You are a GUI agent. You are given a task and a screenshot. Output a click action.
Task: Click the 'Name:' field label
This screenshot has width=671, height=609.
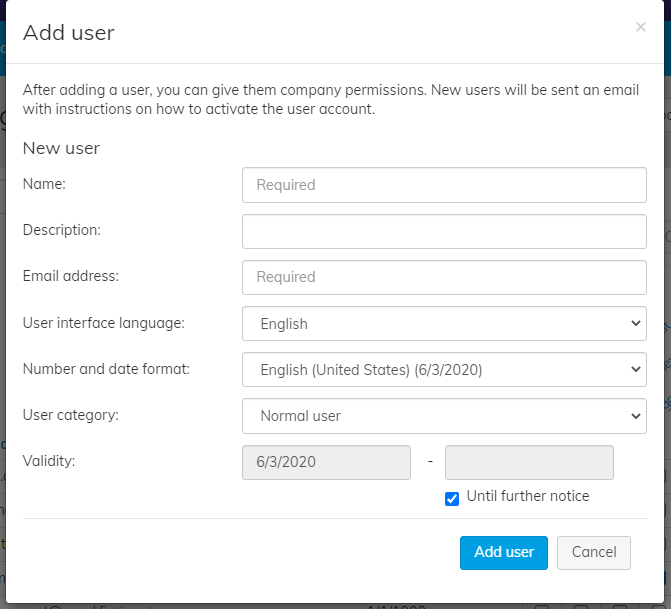coord(44,184)
